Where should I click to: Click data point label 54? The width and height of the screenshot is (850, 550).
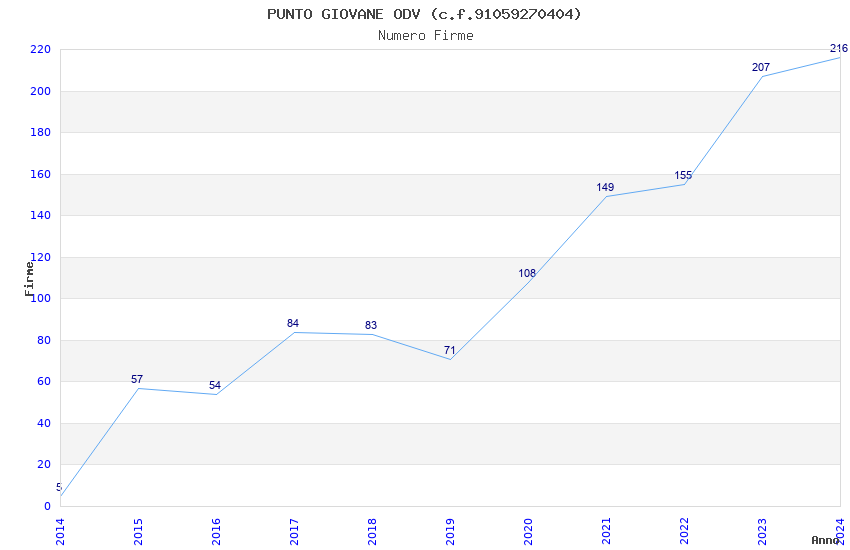[215, 385]
